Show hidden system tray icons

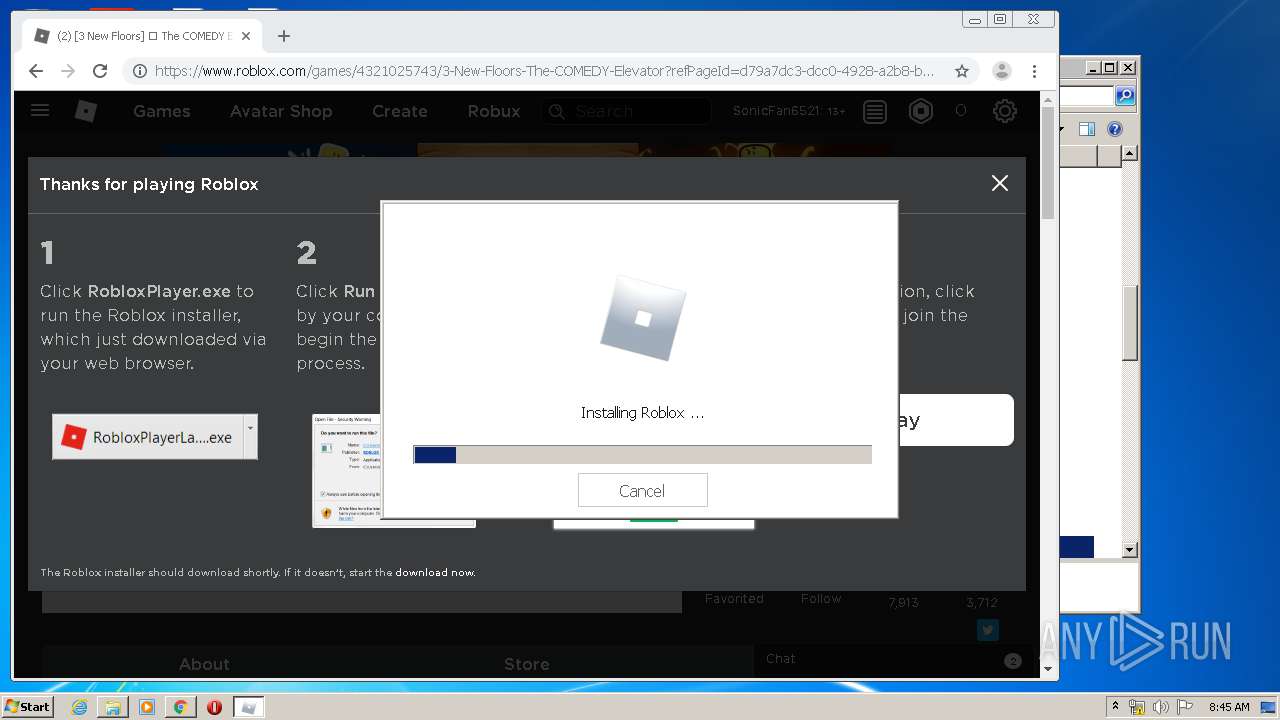click(x=1115, y=707)
